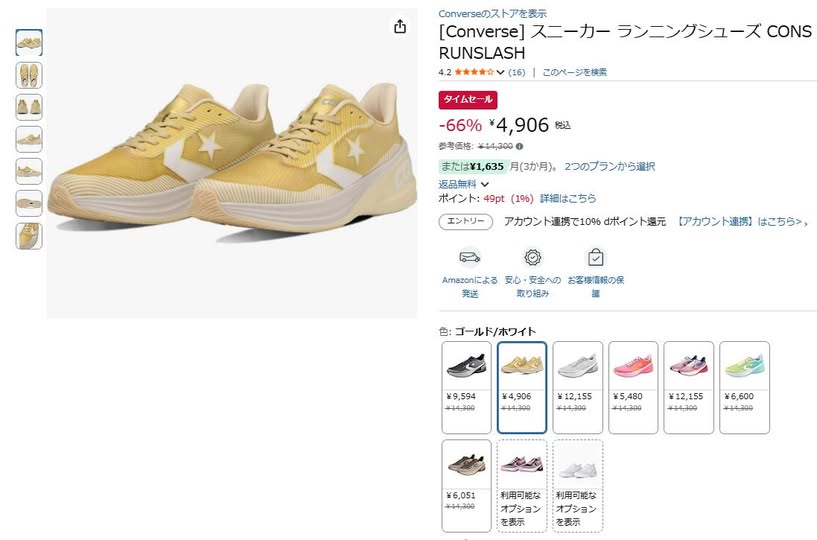Click the star rating icons
Screen dimensions: 817x540
[474, 72]
